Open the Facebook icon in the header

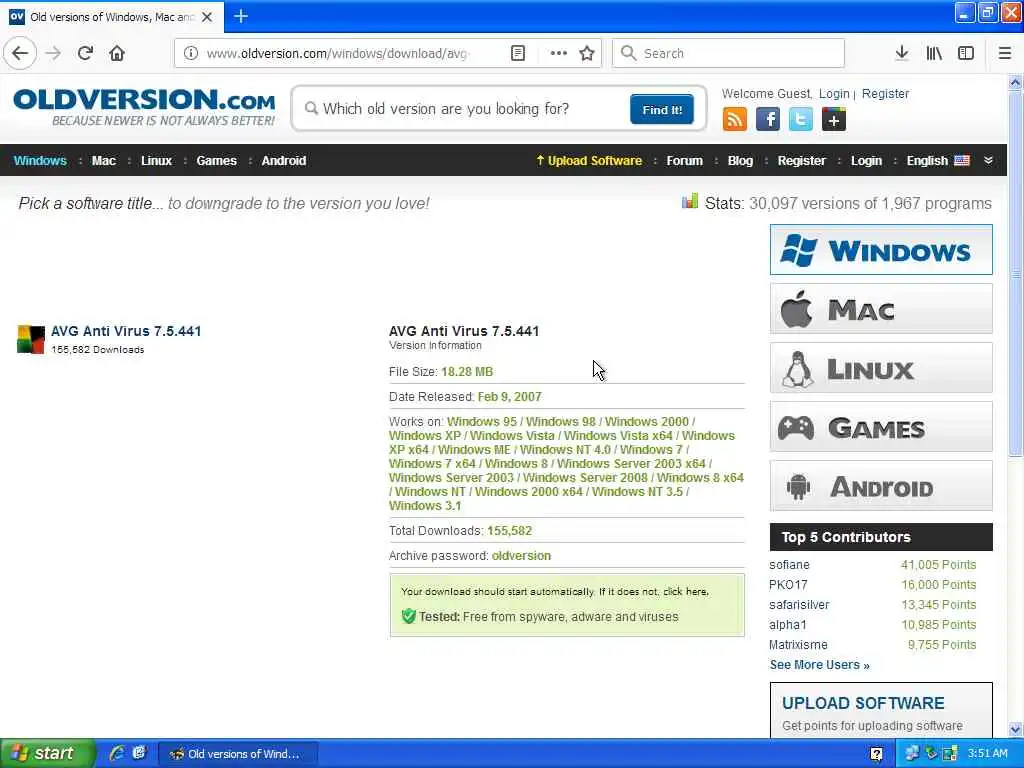coord(768,120)
